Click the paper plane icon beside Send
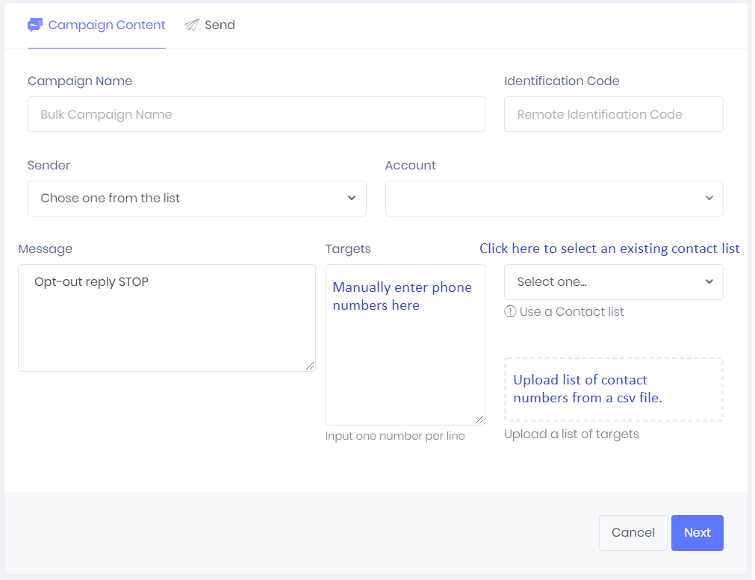Screen dimensions: 755x580 [192, 25]
